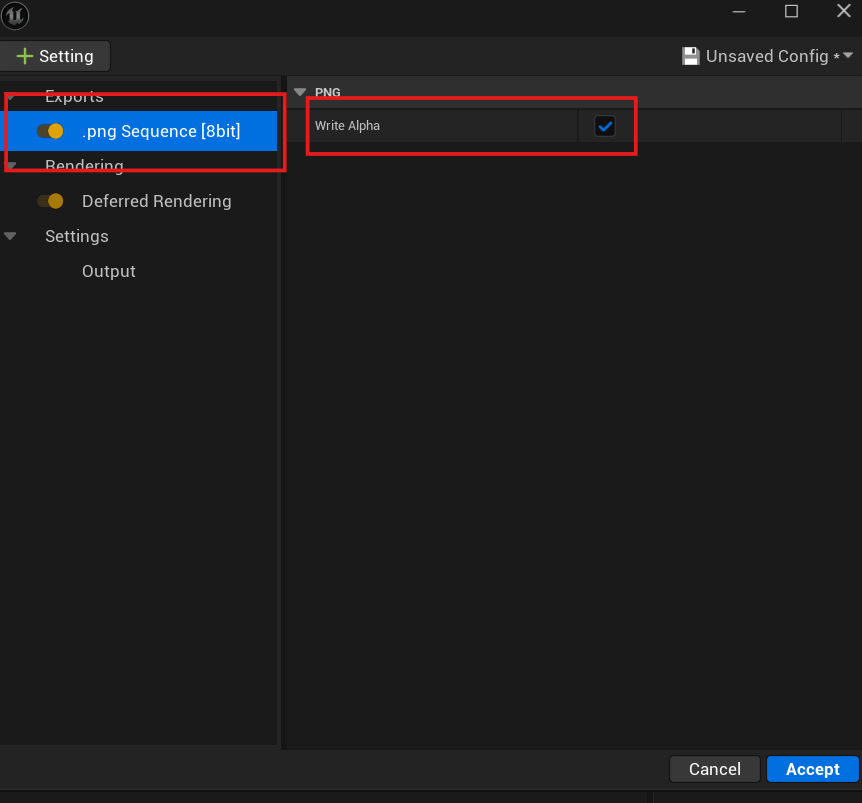The height and width of the screenshot is (803, 862).
Task: Click the orange dot on the .png Sequence toggle
Action: tap(58, 131)
